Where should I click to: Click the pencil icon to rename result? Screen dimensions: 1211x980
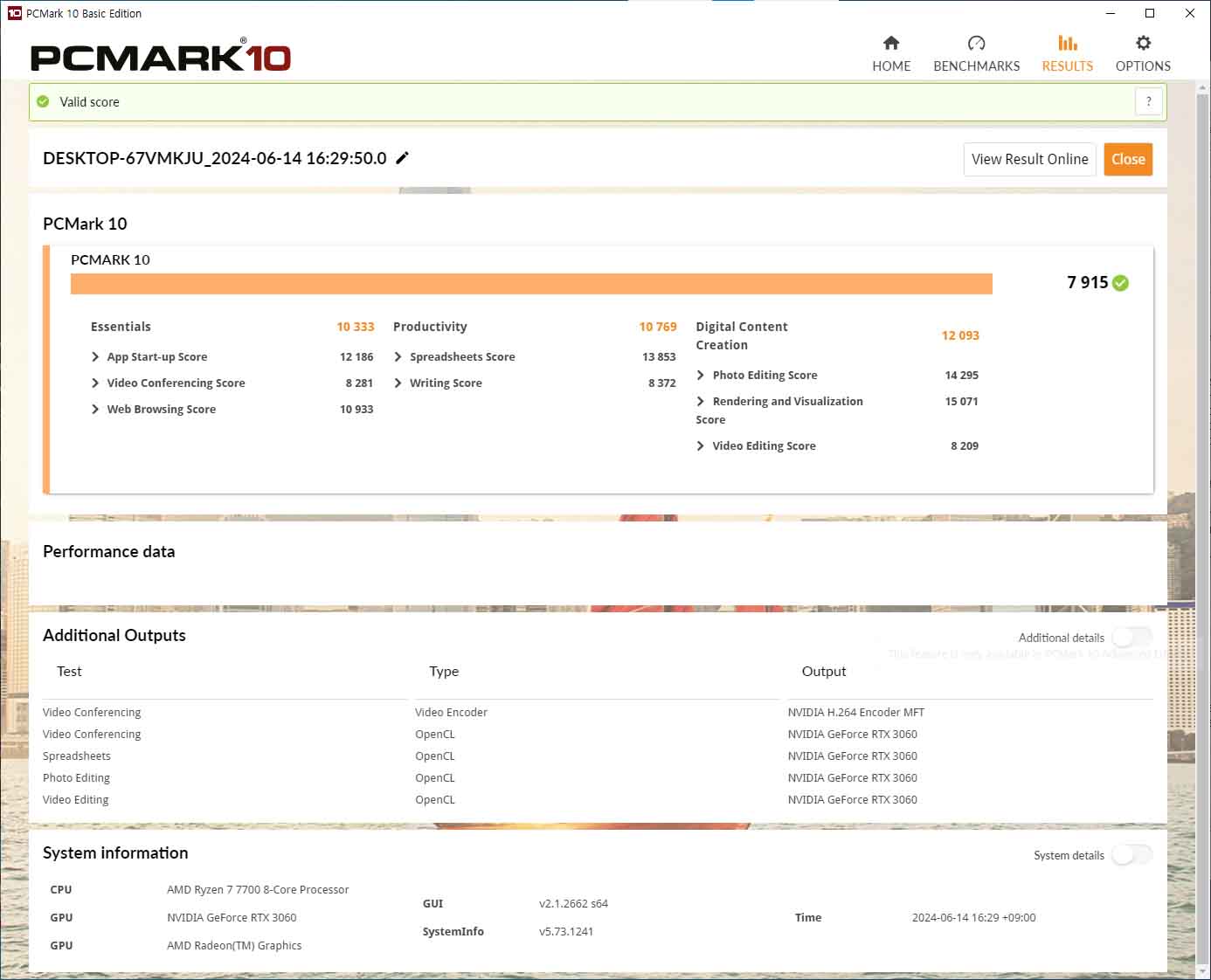tap(402, 158)
